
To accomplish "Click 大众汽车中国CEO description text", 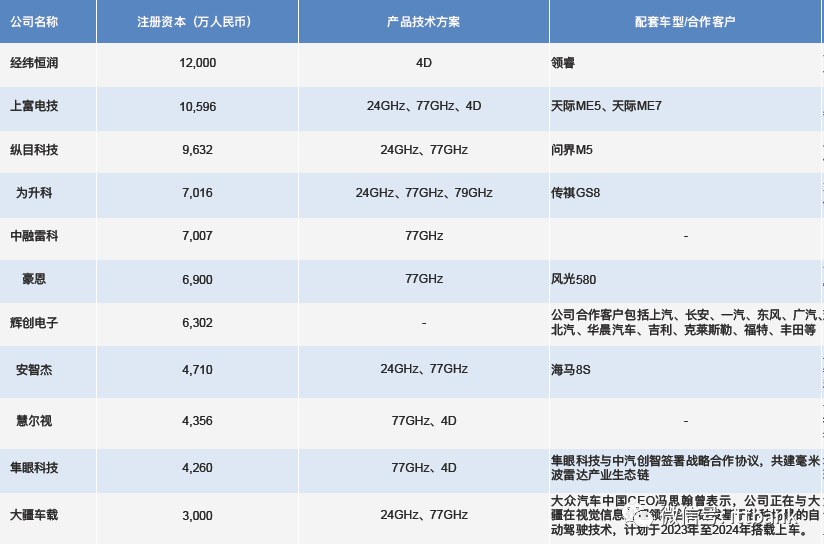I will 686,515.
